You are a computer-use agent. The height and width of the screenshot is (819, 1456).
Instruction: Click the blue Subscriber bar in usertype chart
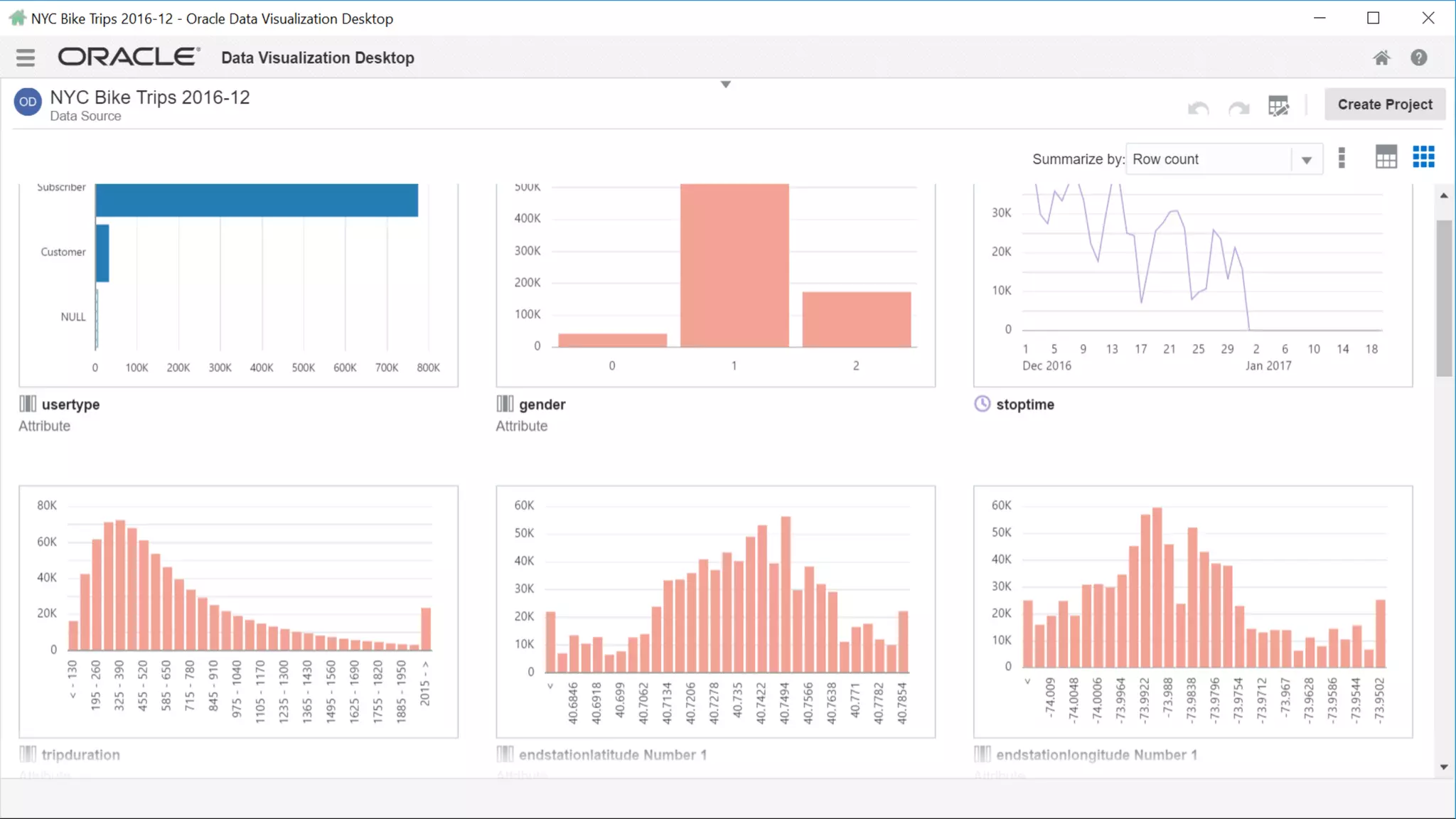(x=256, y=200)
